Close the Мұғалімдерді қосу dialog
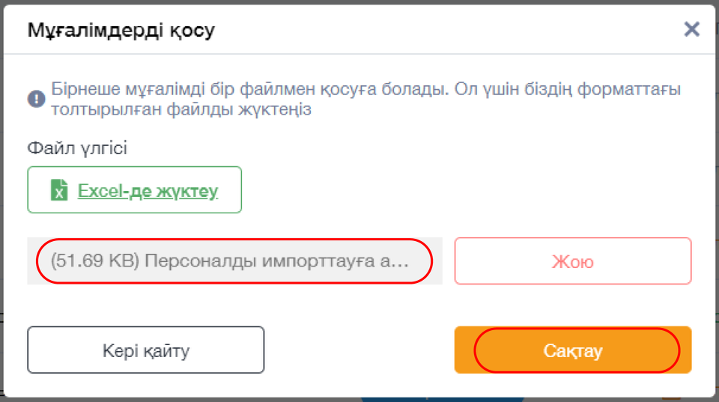This screenshot has width=719, height=402. [691, 29]
